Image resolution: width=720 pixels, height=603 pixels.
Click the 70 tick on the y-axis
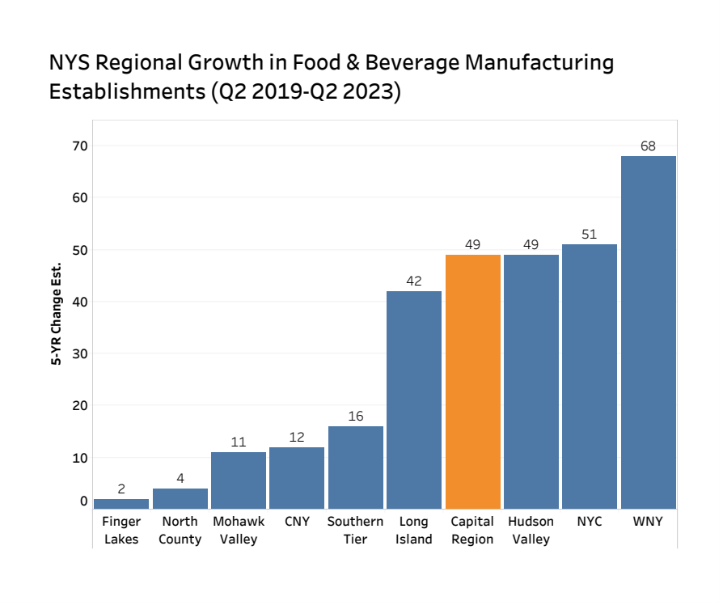80,146
